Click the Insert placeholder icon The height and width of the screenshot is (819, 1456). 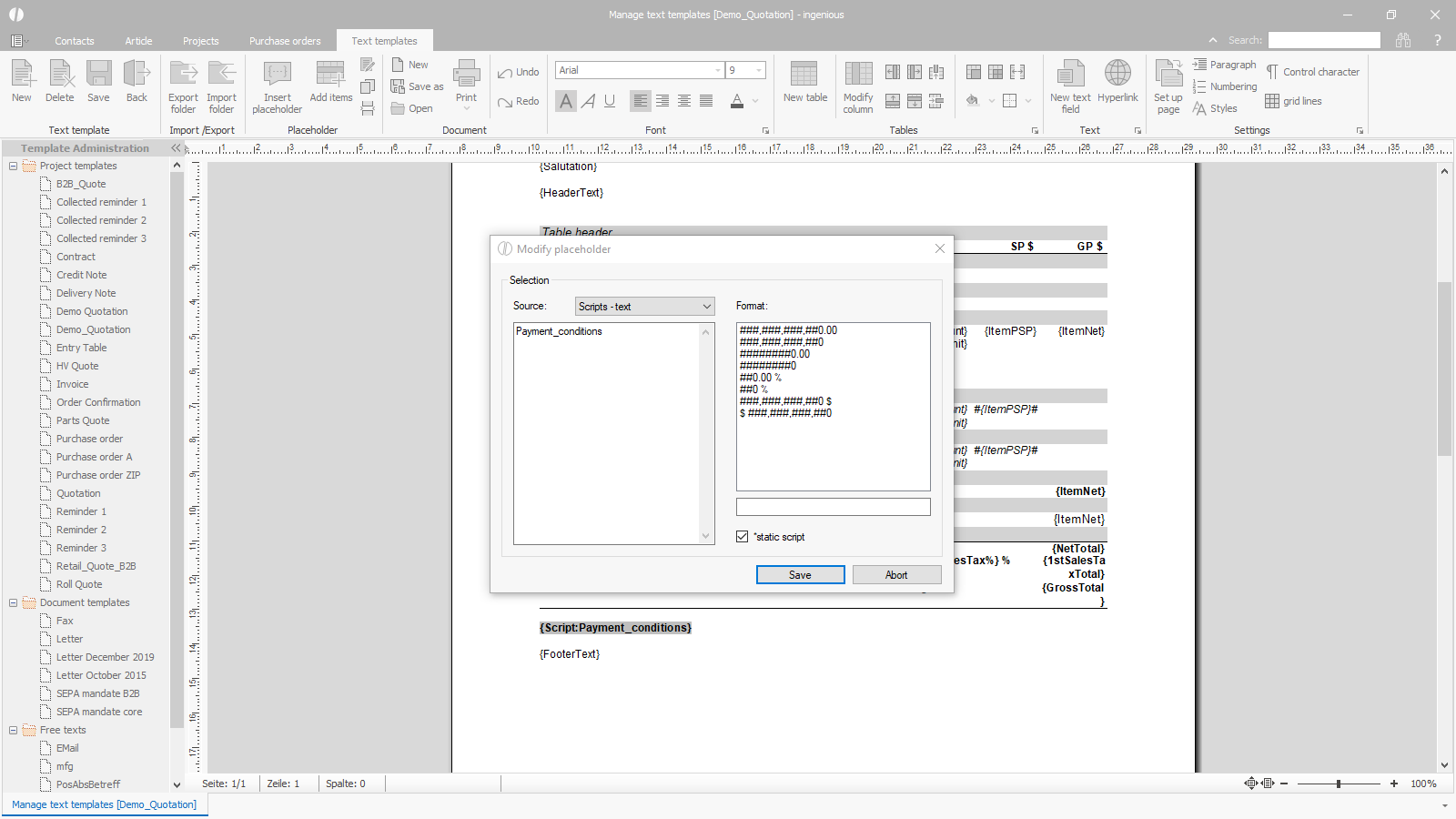(x=277, y=86)
